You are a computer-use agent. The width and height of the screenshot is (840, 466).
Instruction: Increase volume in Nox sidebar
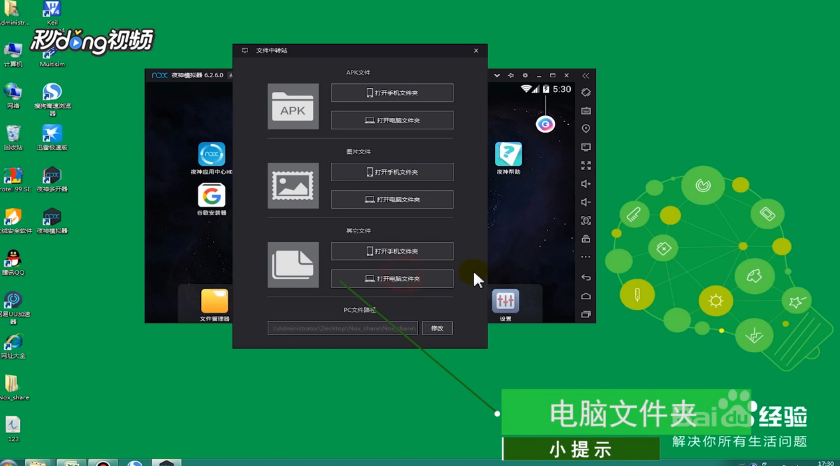point(586,184)
